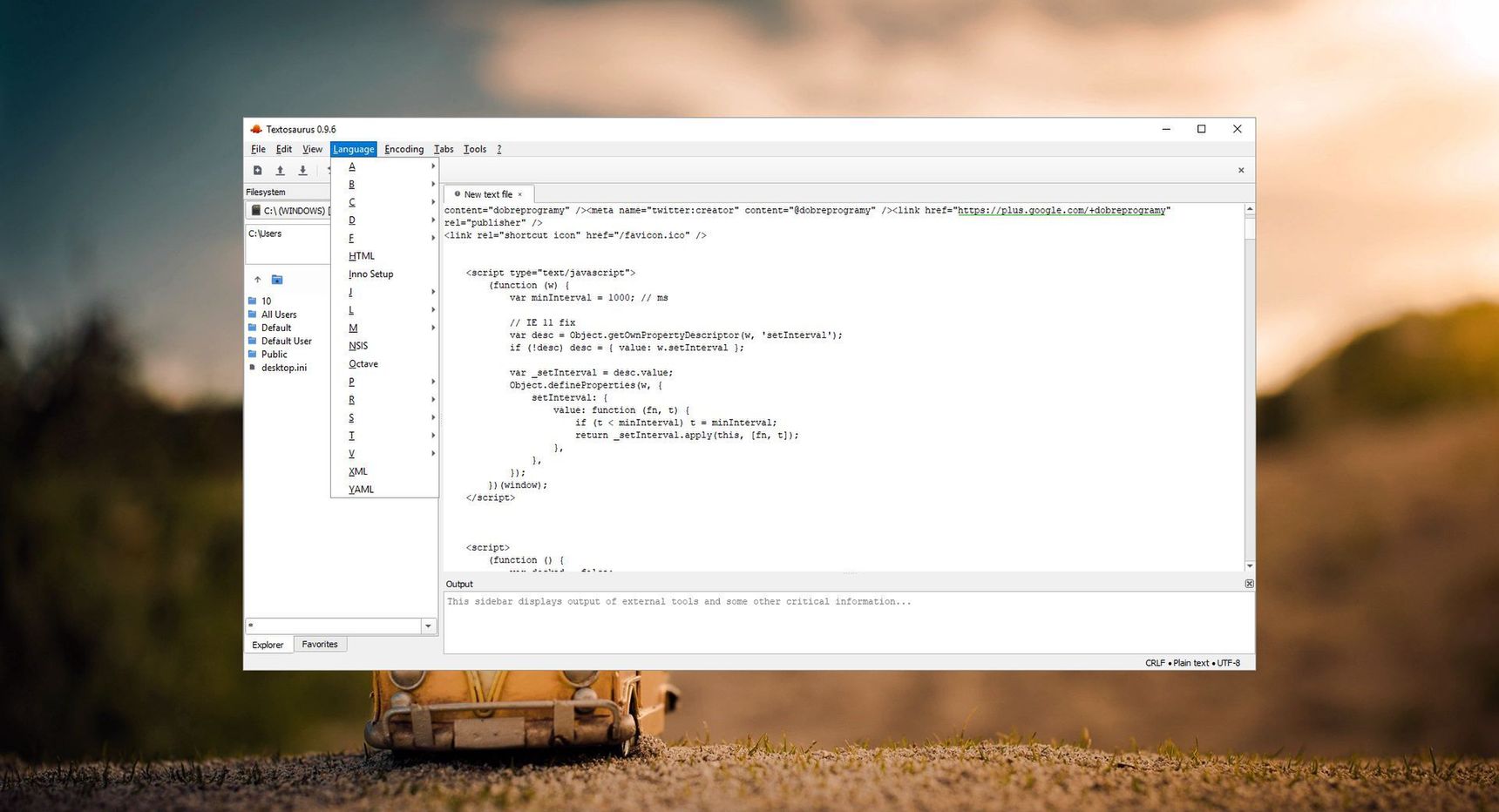Expand the T language submenu
1499x812 pixels.
coord(384,436)
